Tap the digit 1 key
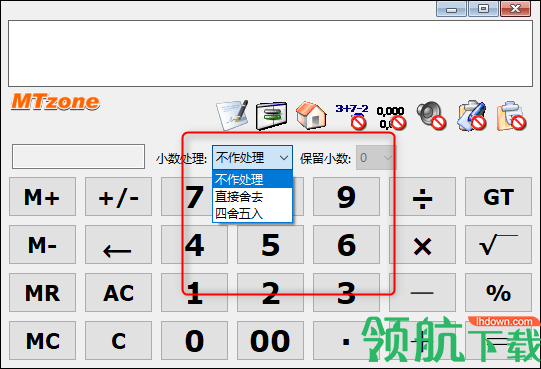The image size is (541, 369). tap(194, 293)
